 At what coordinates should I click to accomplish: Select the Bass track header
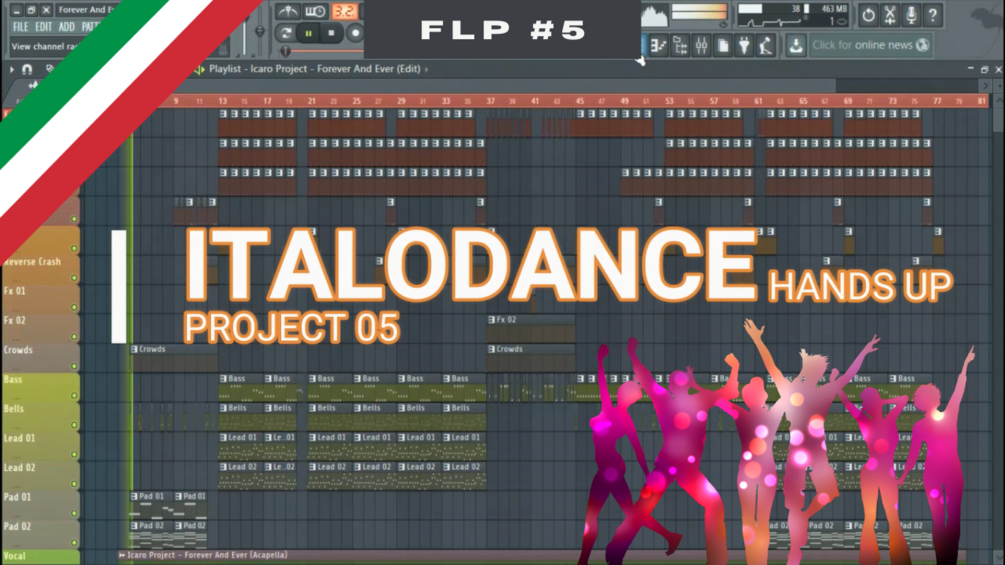coord(40,388)
